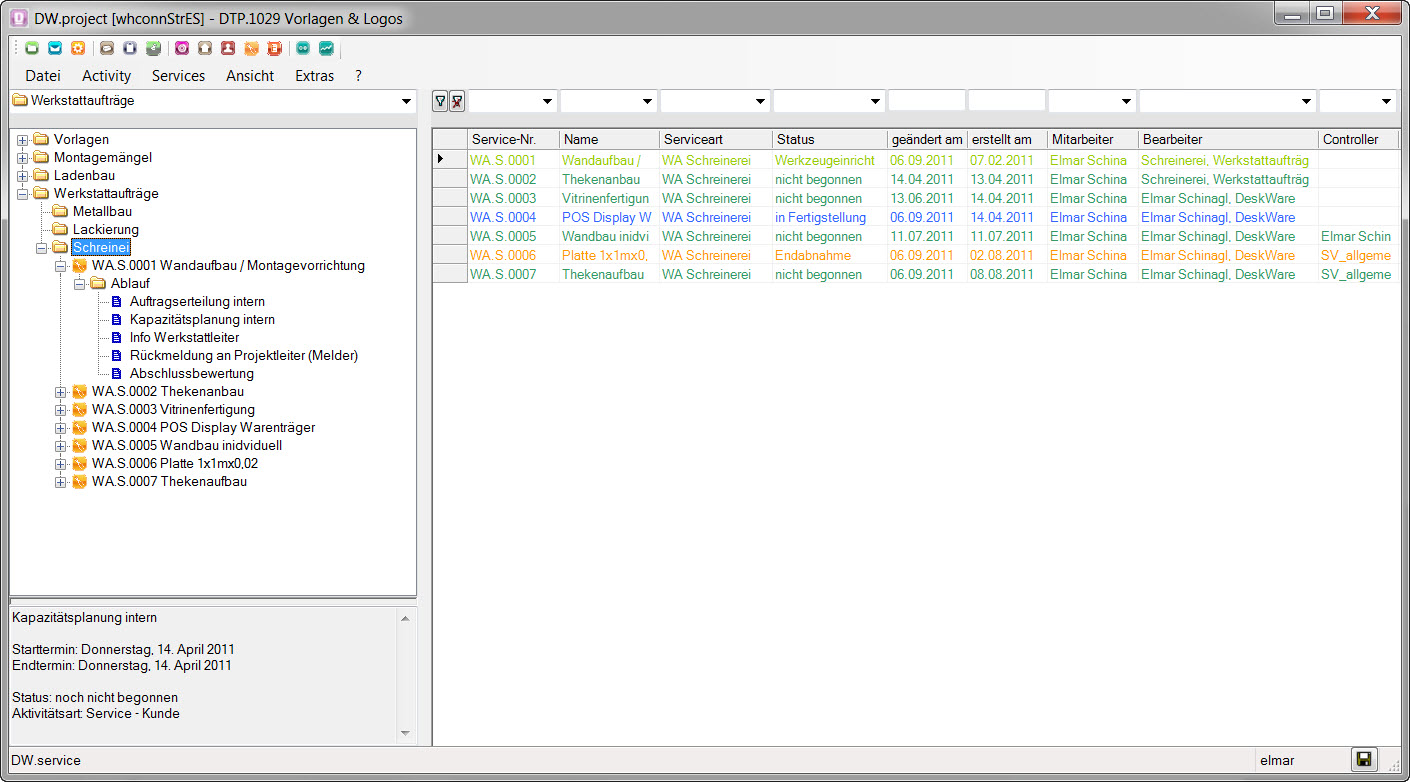The image size is (1410, 782).
Task: Collapse the Schreiner tree node
Action: point(42,248)
